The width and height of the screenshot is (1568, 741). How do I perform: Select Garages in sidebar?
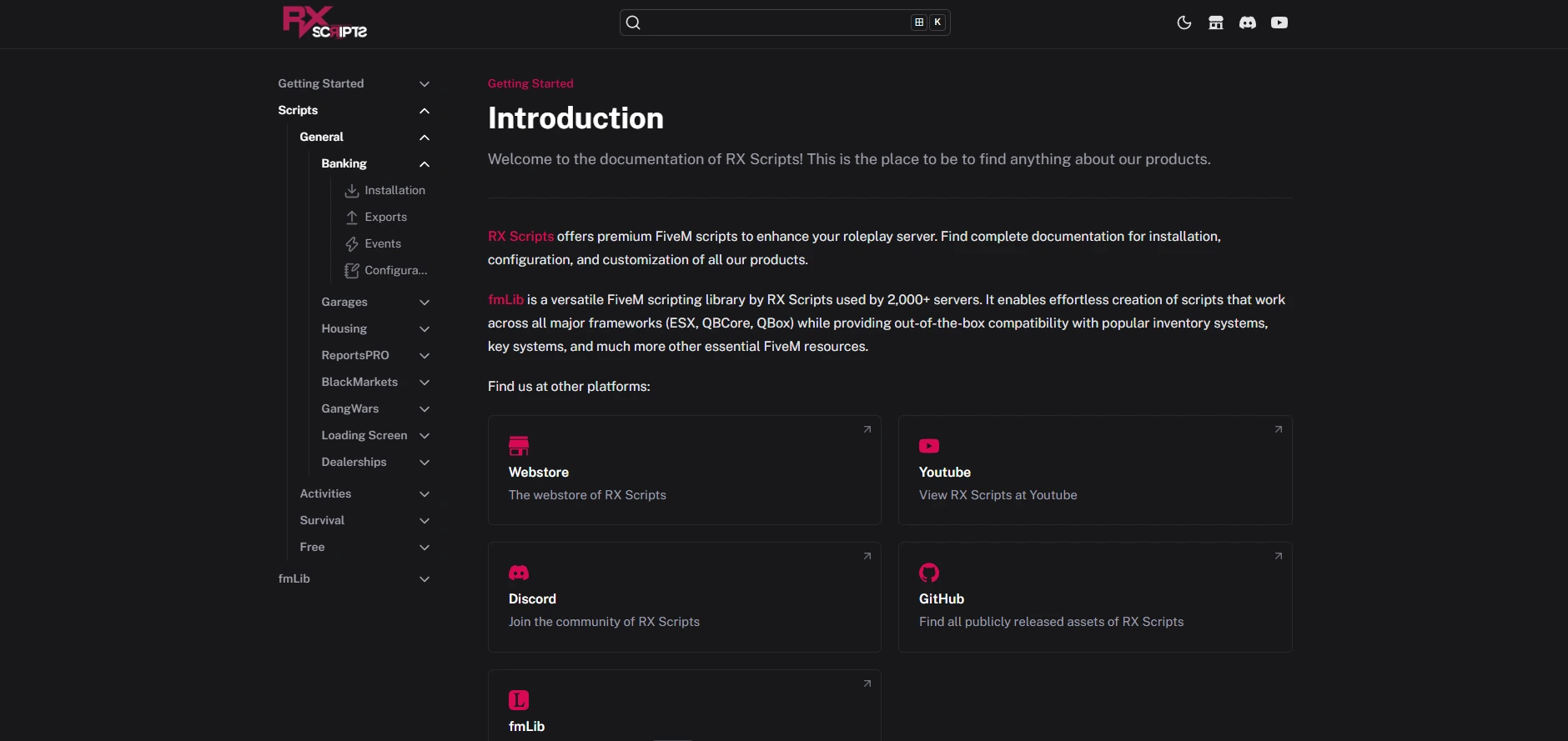pos(344,302)
